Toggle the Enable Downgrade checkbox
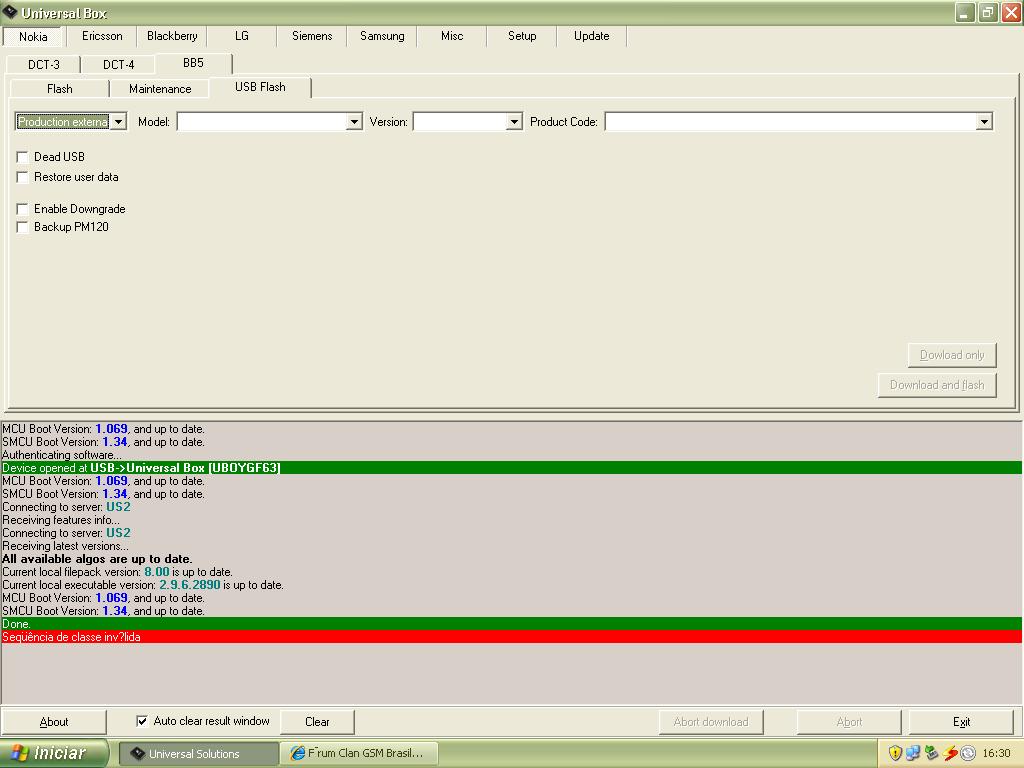 point(23,209)
